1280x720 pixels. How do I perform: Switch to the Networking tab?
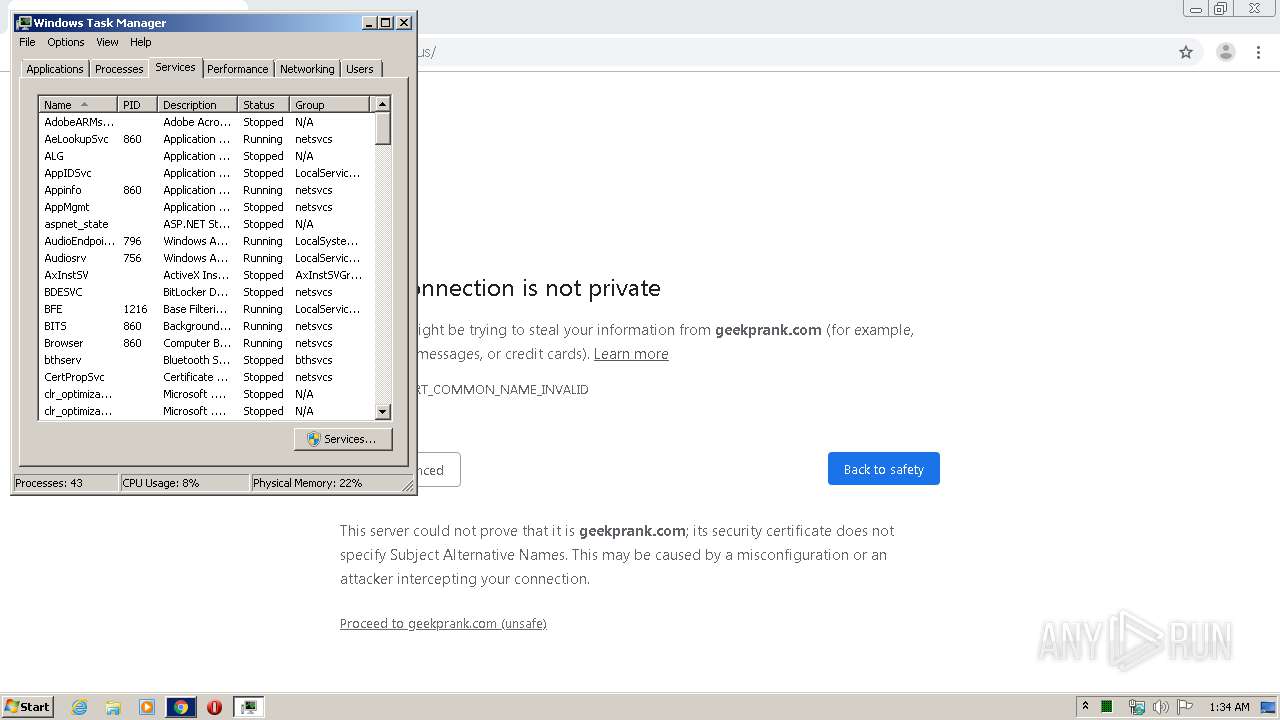307,69
